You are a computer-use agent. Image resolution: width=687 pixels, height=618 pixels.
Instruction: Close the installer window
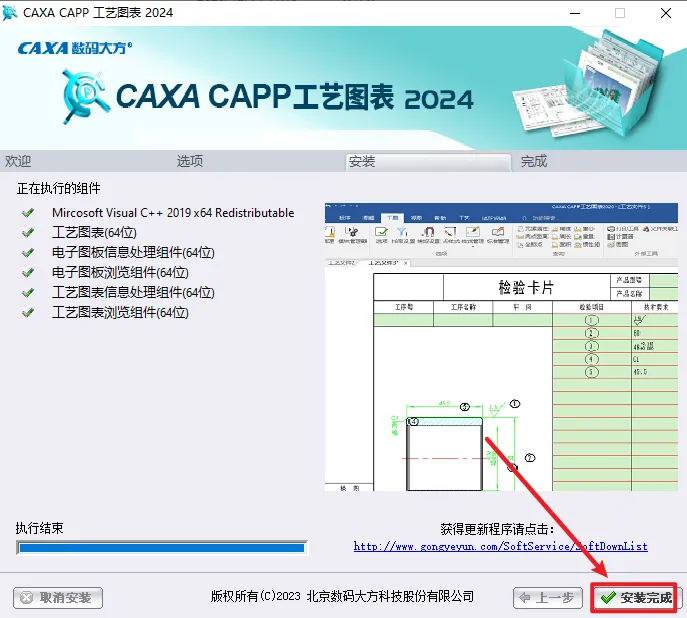666,13
